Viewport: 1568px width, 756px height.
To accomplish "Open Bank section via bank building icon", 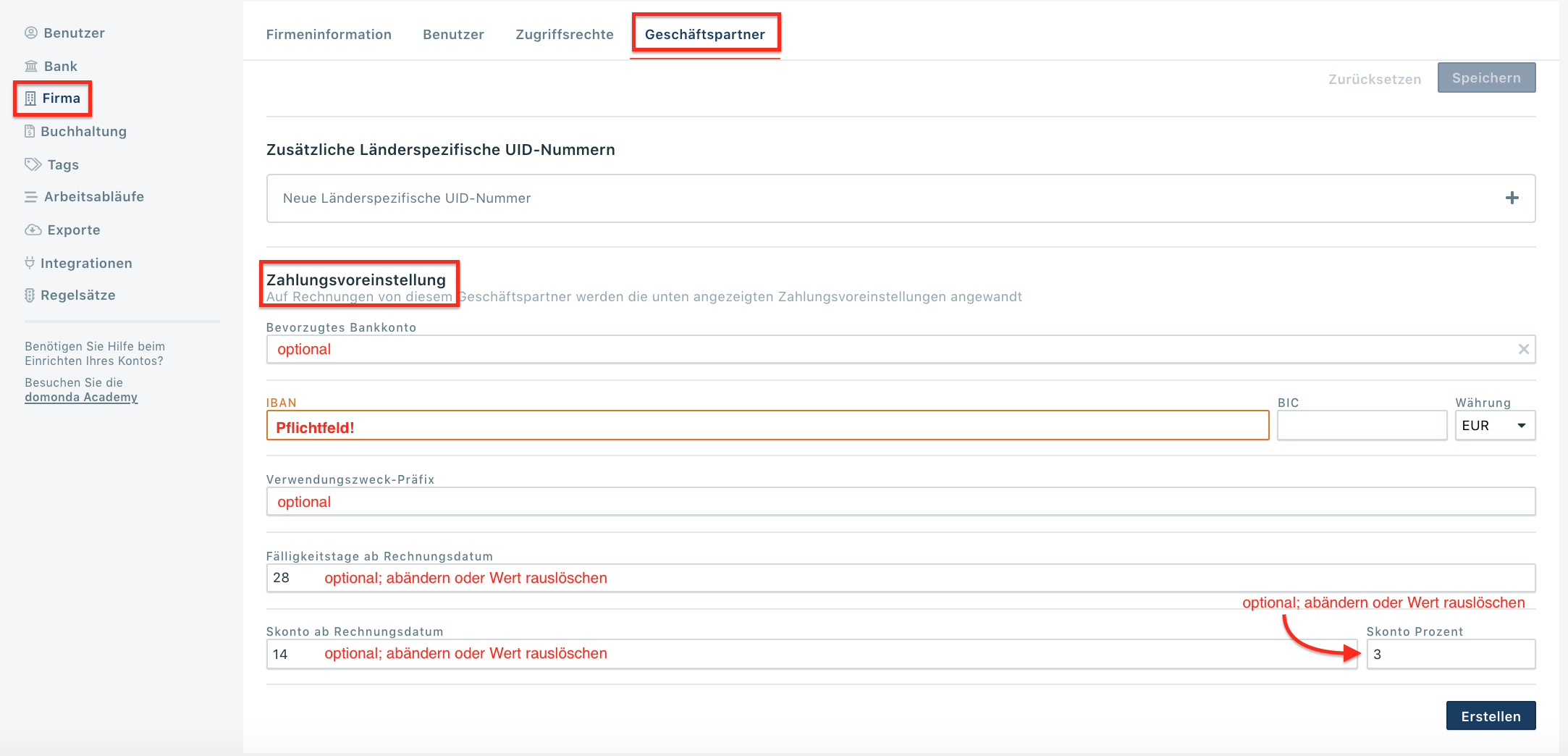I will point(31,67).
